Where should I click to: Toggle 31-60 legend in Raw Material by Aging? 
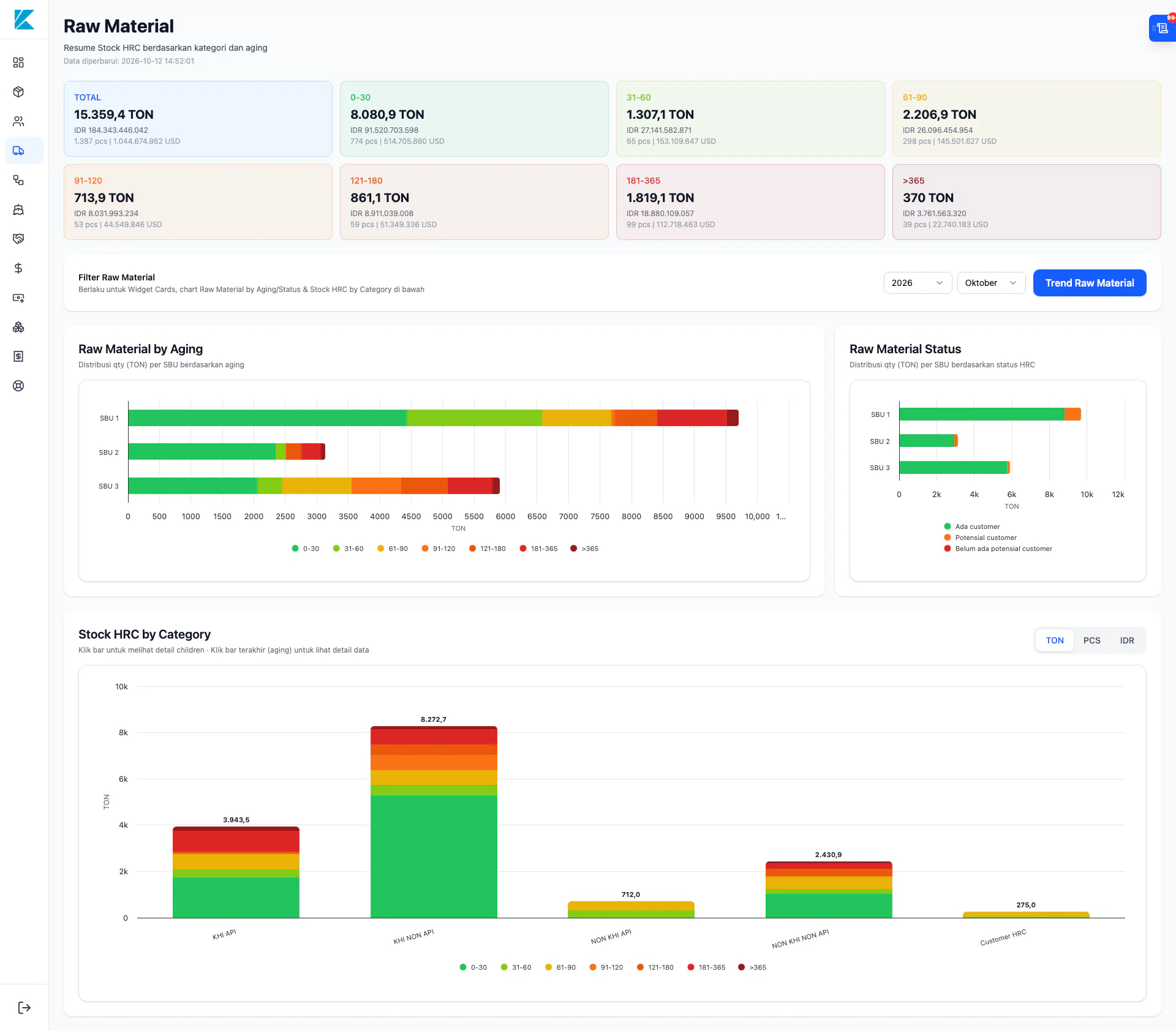(x=349, y=549)
